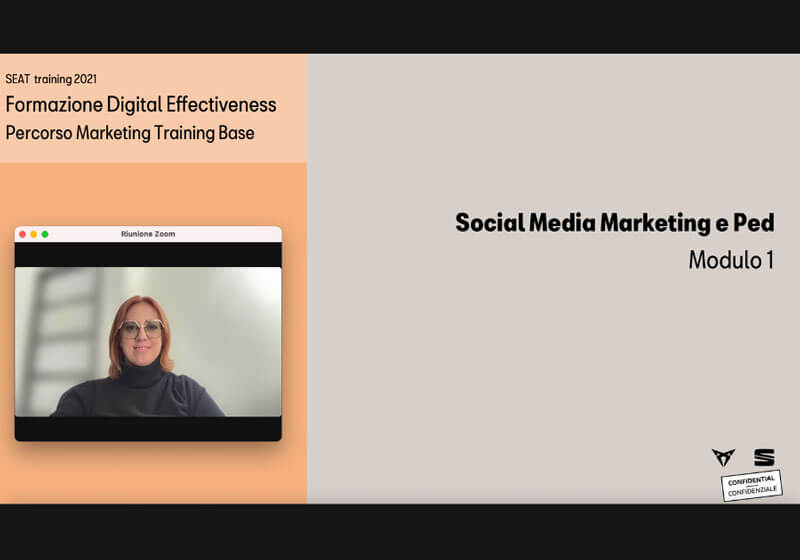
Task: Click the SEAT logo icon
Action: (x=764, y=457)
